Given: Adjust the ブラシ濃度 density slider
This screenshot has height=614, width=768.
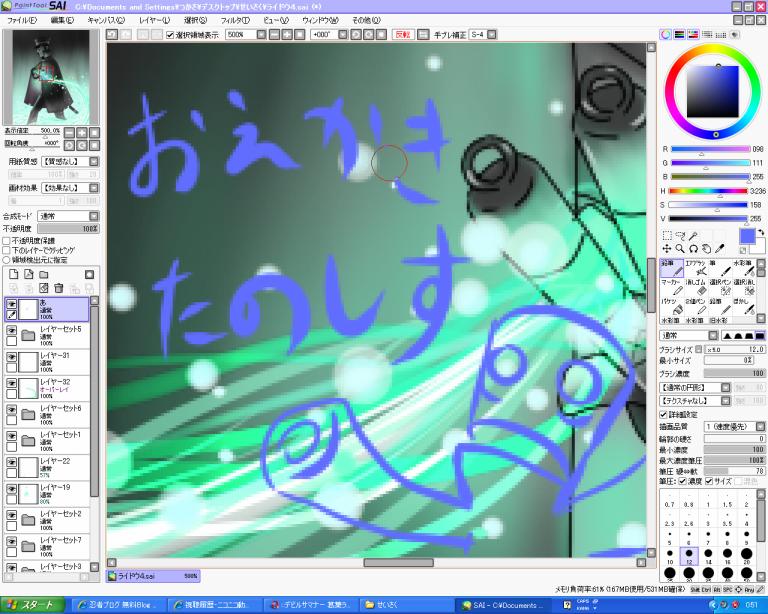Looking at the screenshot, I should point(735,374).
